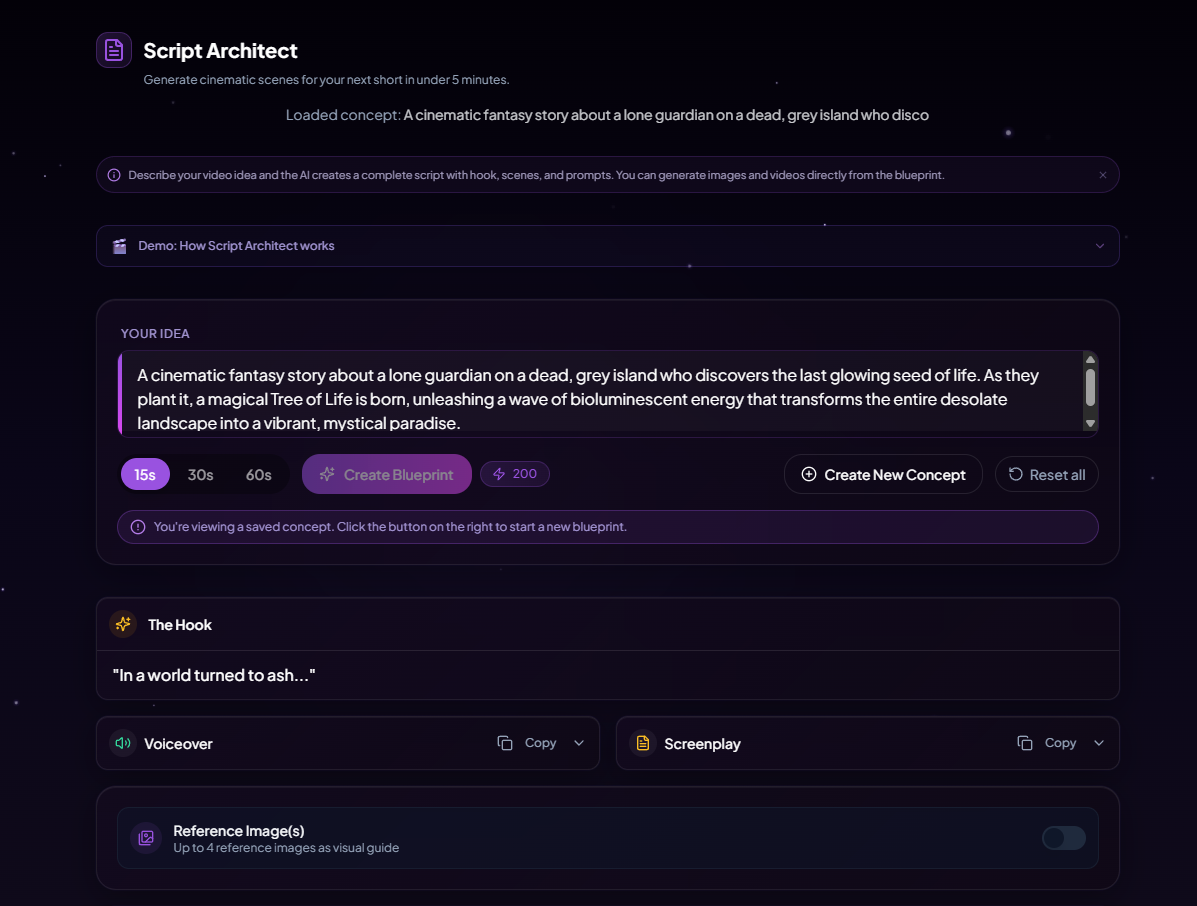Click the Create Blueprint button

pos(386,475)
